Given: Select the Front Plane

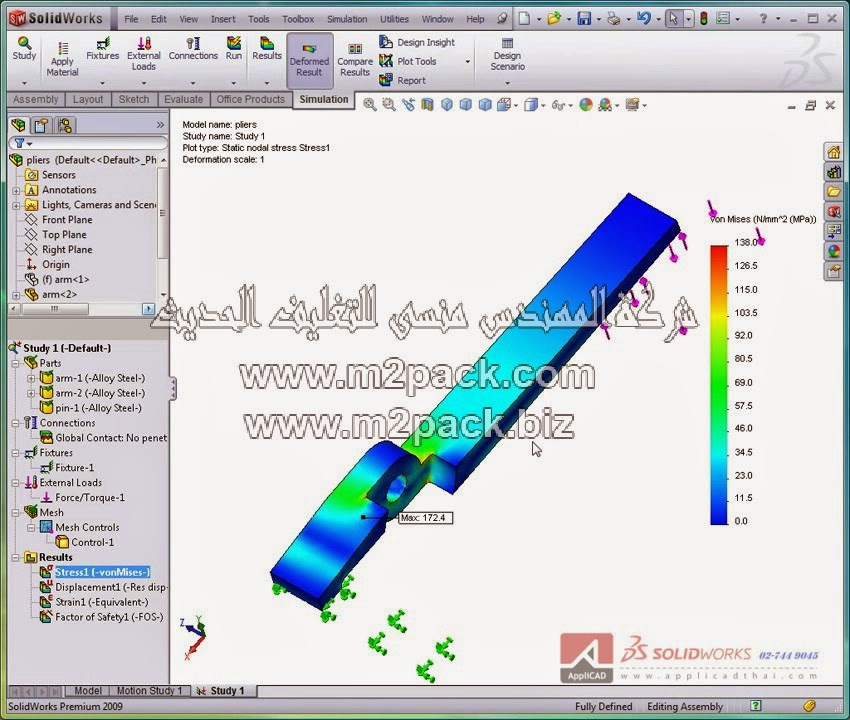Looking at the screenshot, I should coord(59,220).
